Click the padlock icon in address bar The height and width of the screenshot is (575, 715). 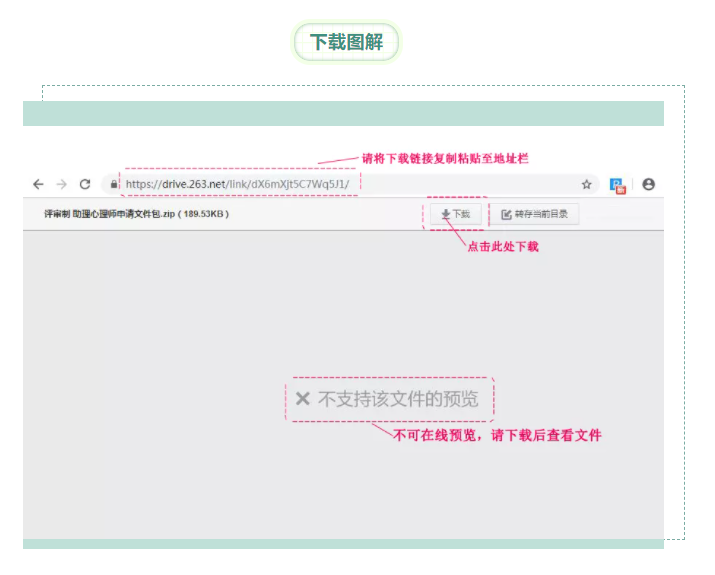(114, 184)
